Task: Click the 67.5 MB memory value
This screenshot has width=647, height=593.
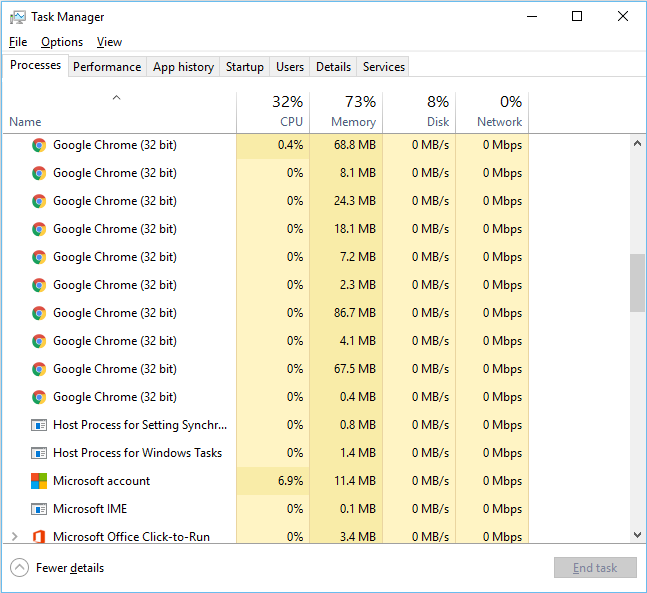Action: pyautogui.click(x=355, y=369)
